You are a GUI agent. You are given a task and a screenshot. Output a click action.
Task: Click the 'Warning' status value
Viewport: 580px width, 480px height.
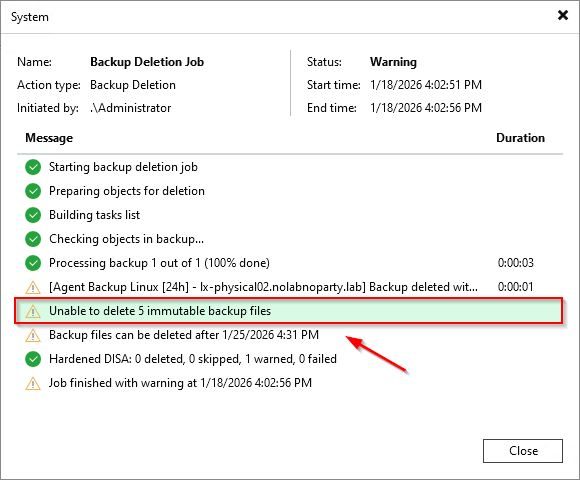[393, 62]
